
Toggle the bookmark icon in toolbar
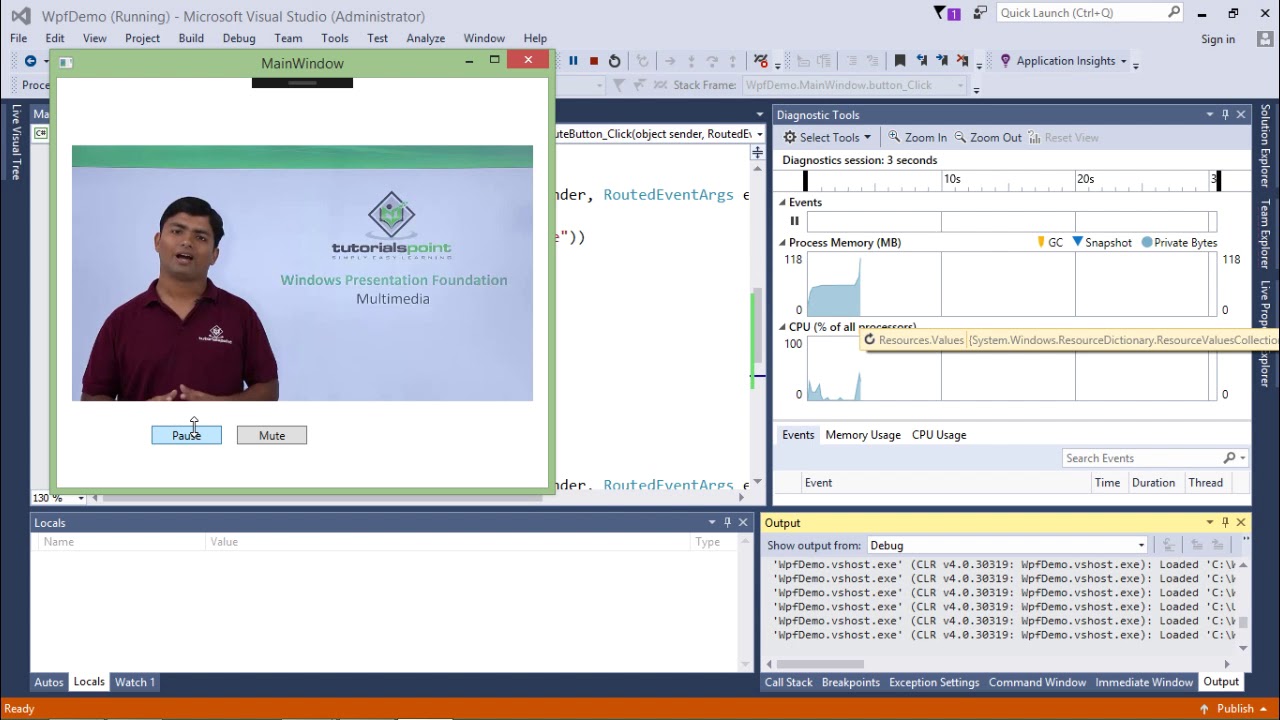(x=900, y=61)
